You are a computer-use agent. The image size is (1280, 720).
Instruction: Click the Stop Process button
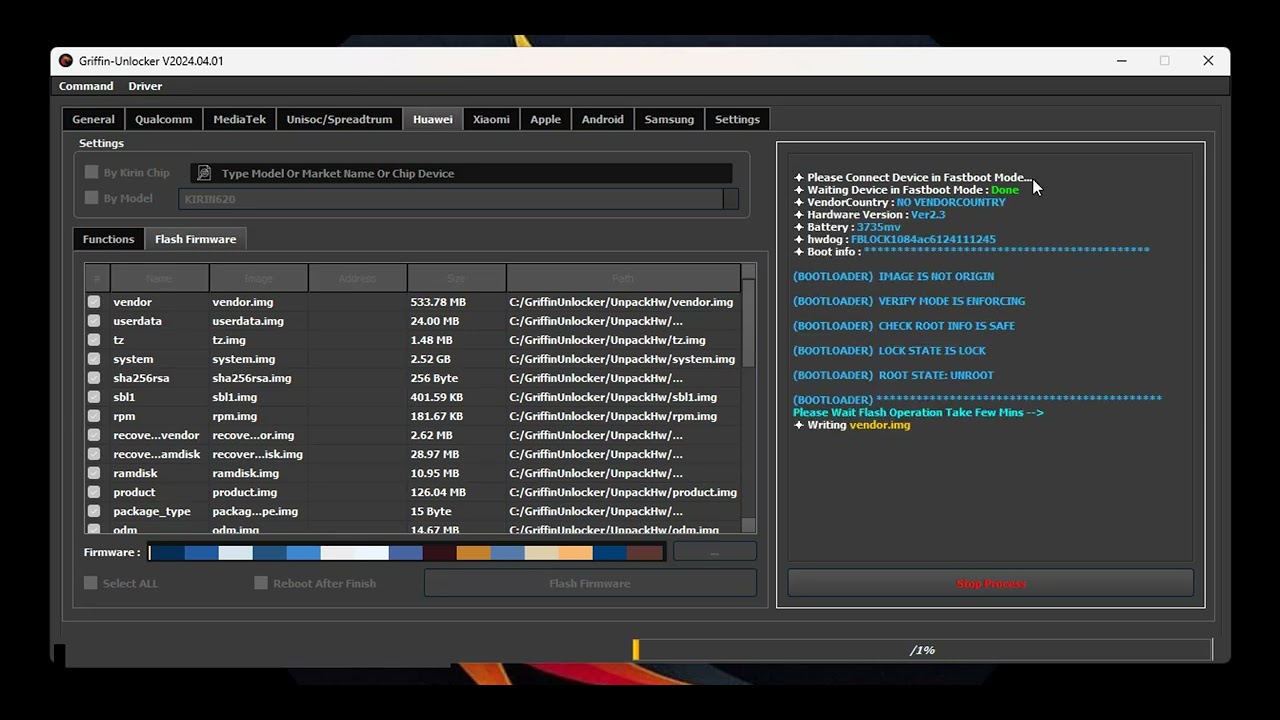991,583
